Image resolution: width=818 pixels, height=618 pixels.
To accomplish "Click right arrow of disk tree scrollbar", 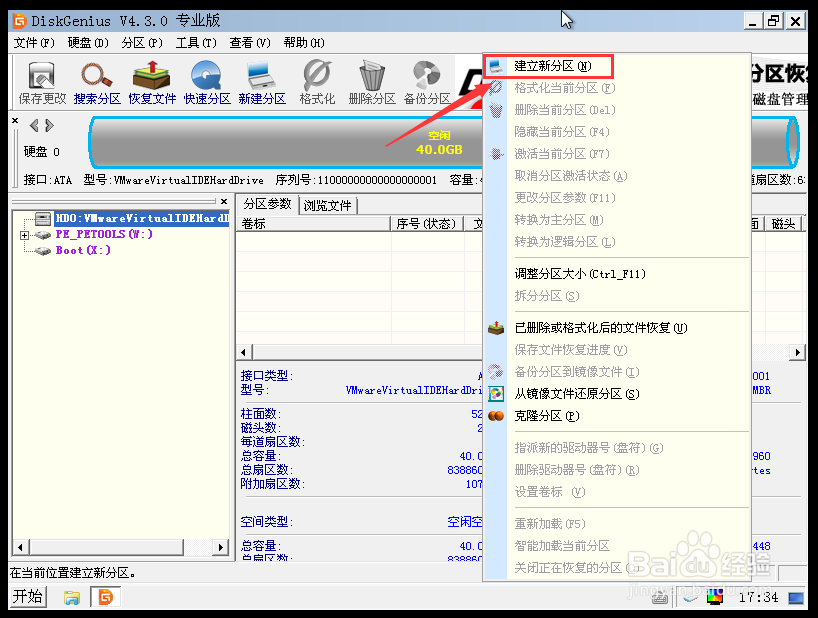I will click(x=221, y=547).
